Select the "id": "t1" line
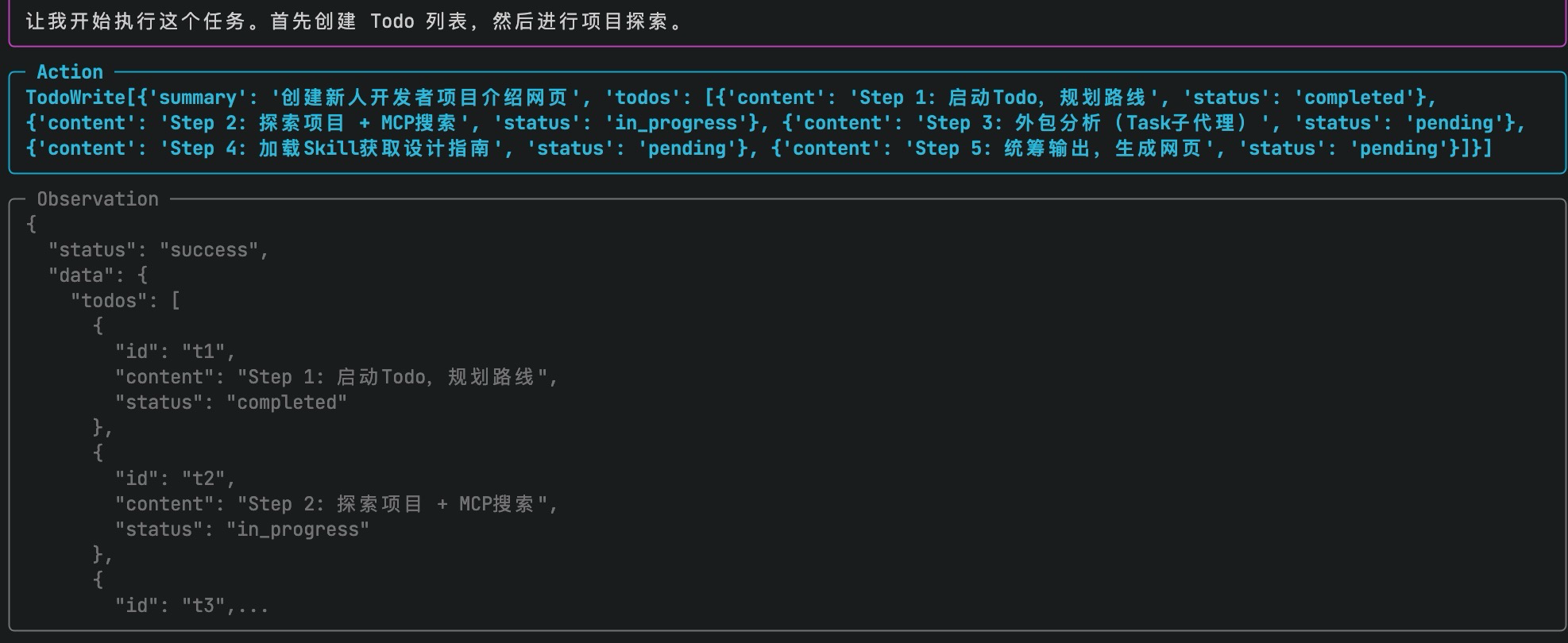This screenshot has height=643, width=1568. [x=175, y=352]
